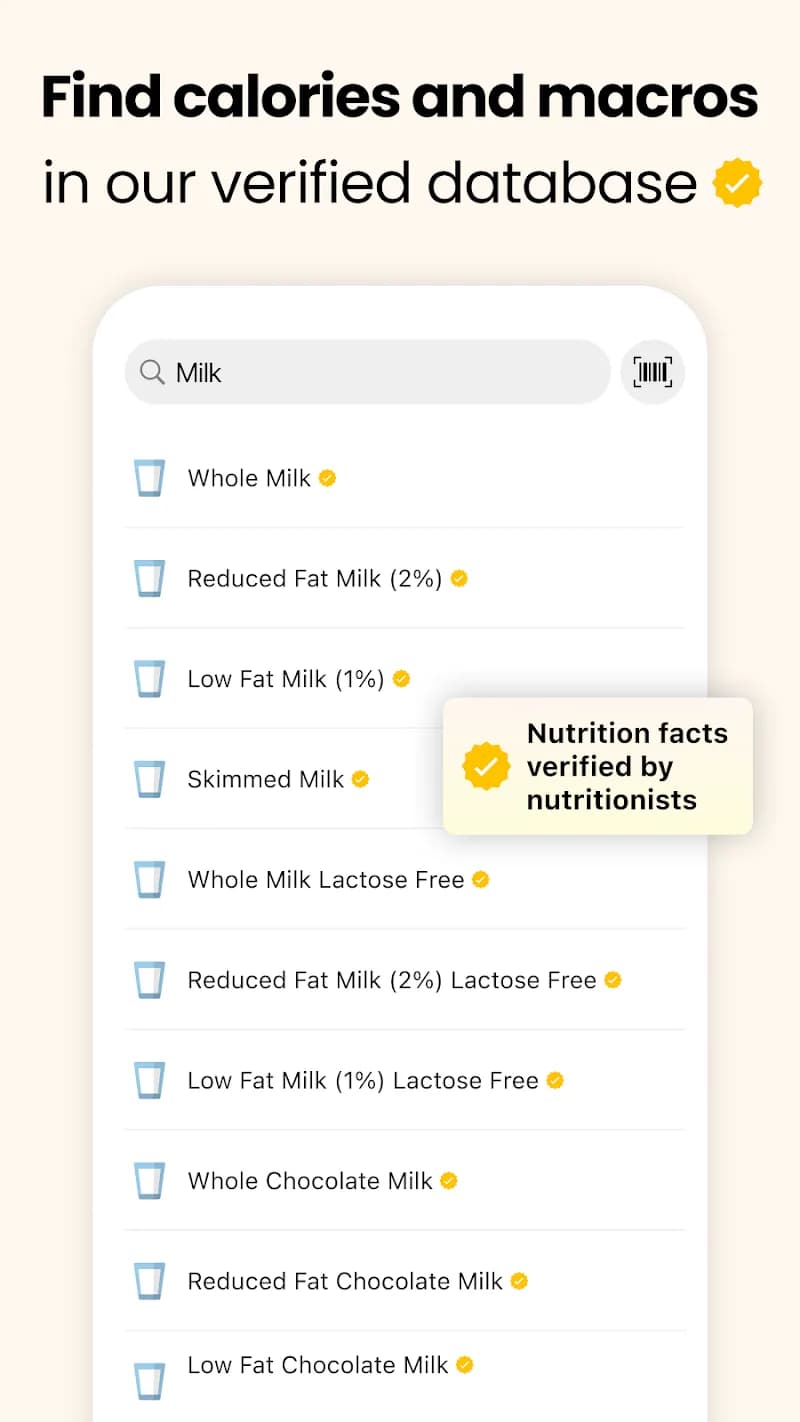Click the search magnifier icon
The height and width of the screenshot is (1422, 800).
coord(152,373)
